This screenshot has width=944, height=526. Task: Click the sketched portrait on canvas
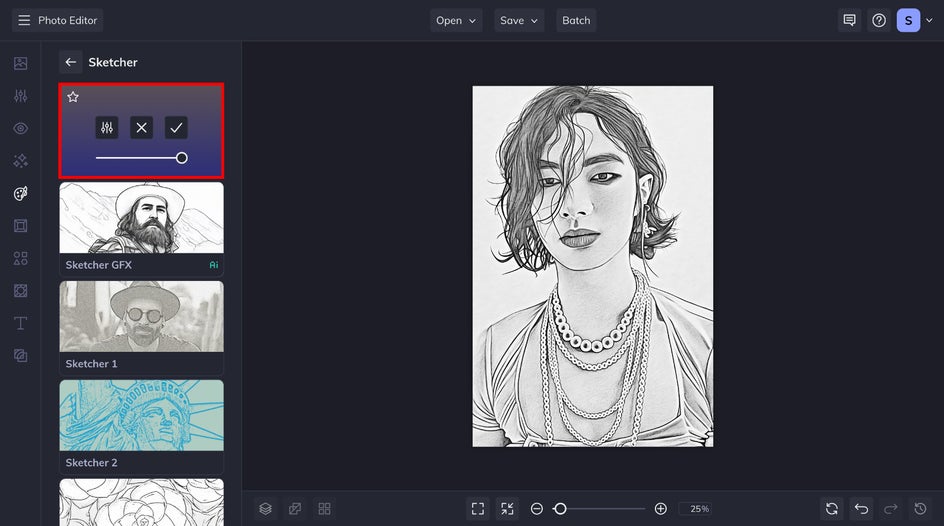[592, 266]
